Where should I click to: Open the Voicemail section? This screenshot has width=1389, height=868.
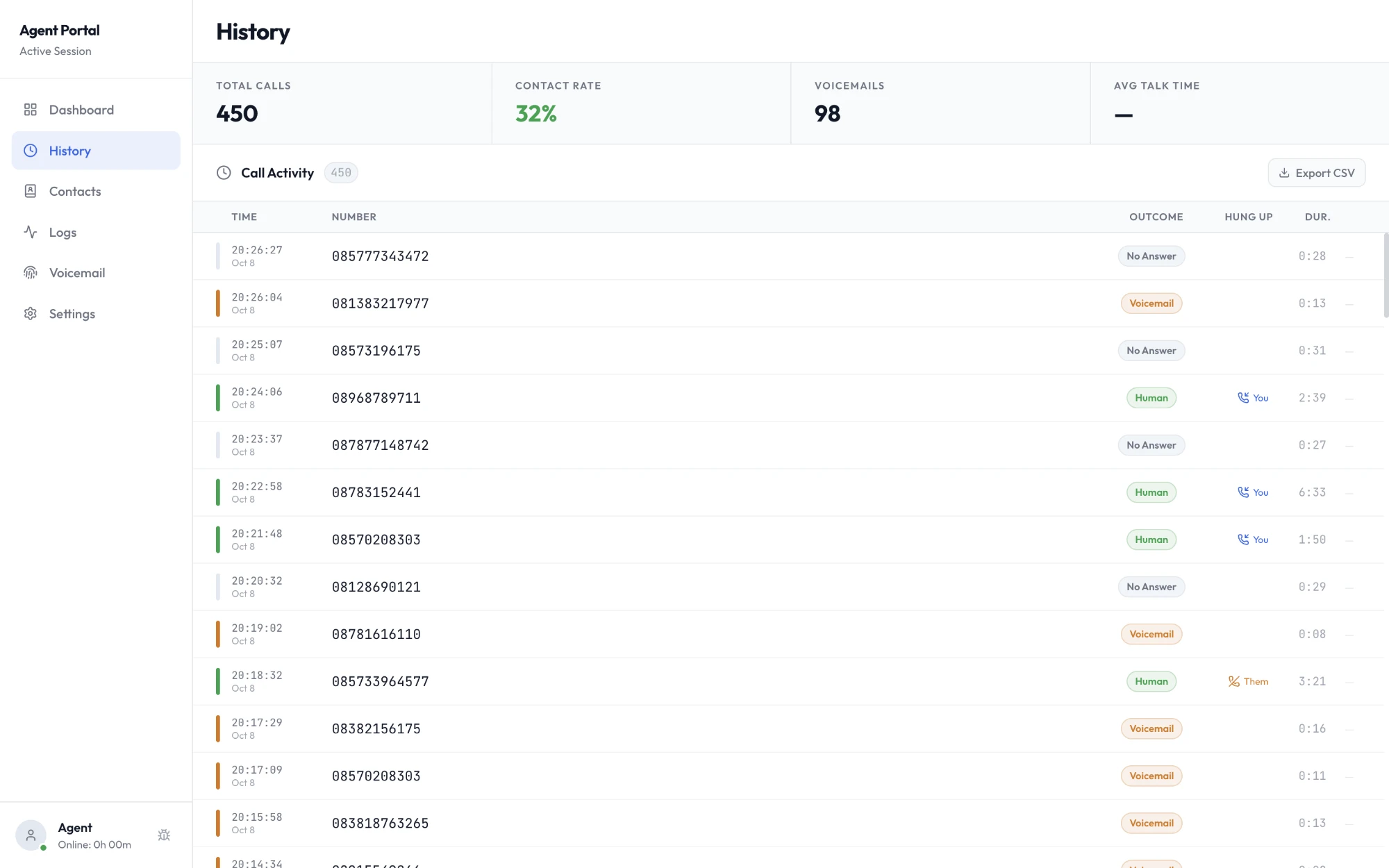[x=96, y=273]
